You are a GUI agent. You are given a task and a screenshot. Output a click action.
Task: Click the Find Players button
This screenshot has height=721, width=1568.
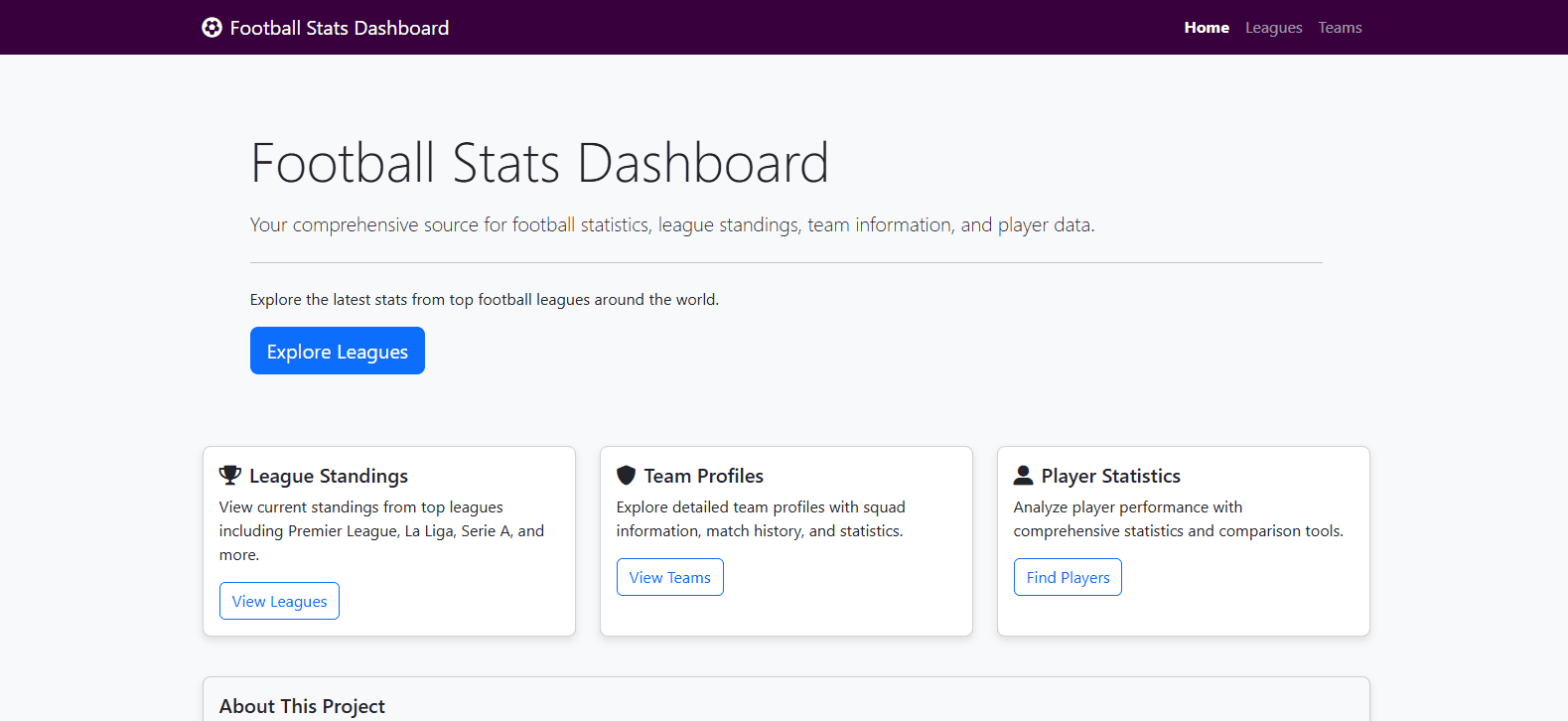1068,576
